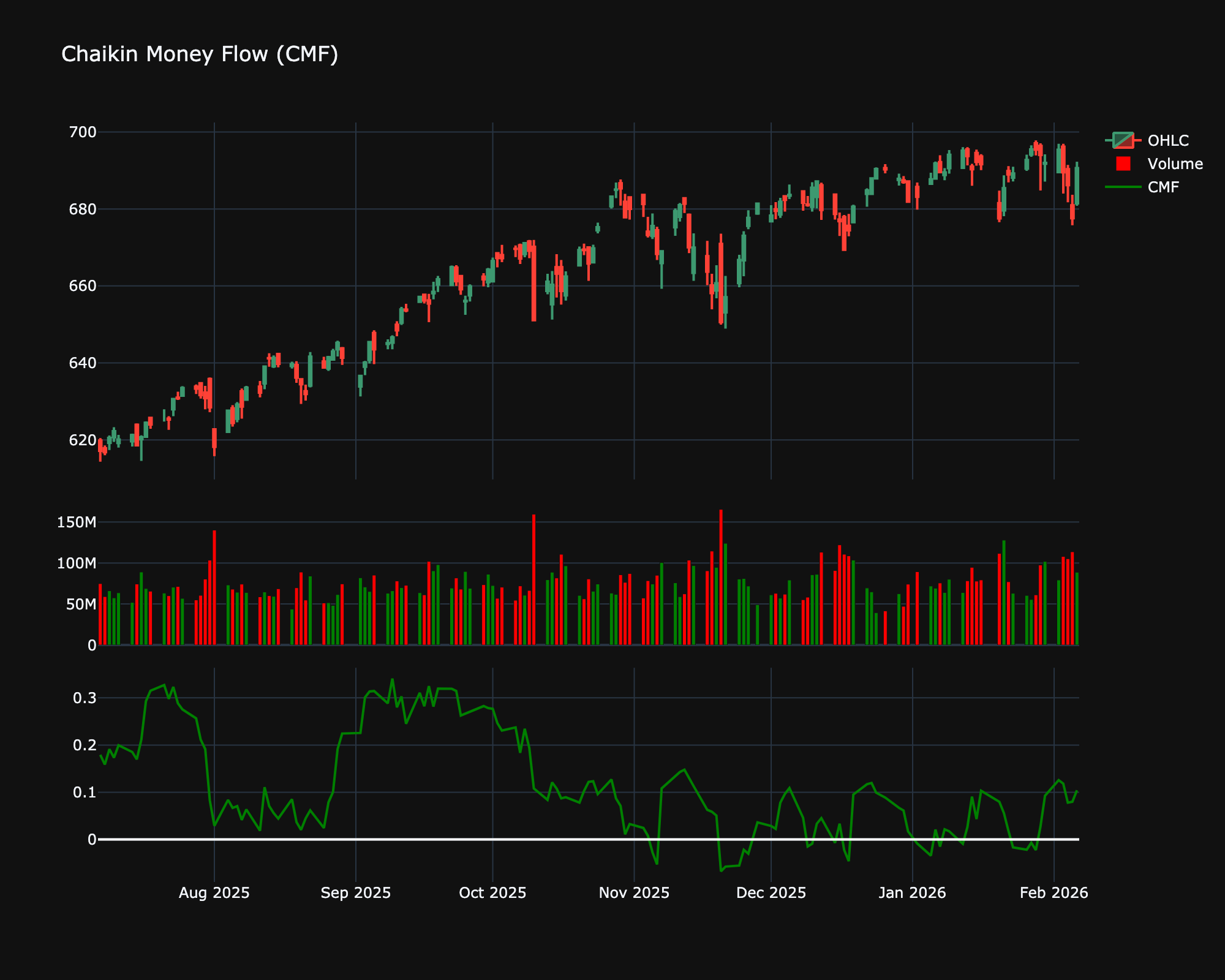Click the 0.3 CMF axis label

point(85,698)
